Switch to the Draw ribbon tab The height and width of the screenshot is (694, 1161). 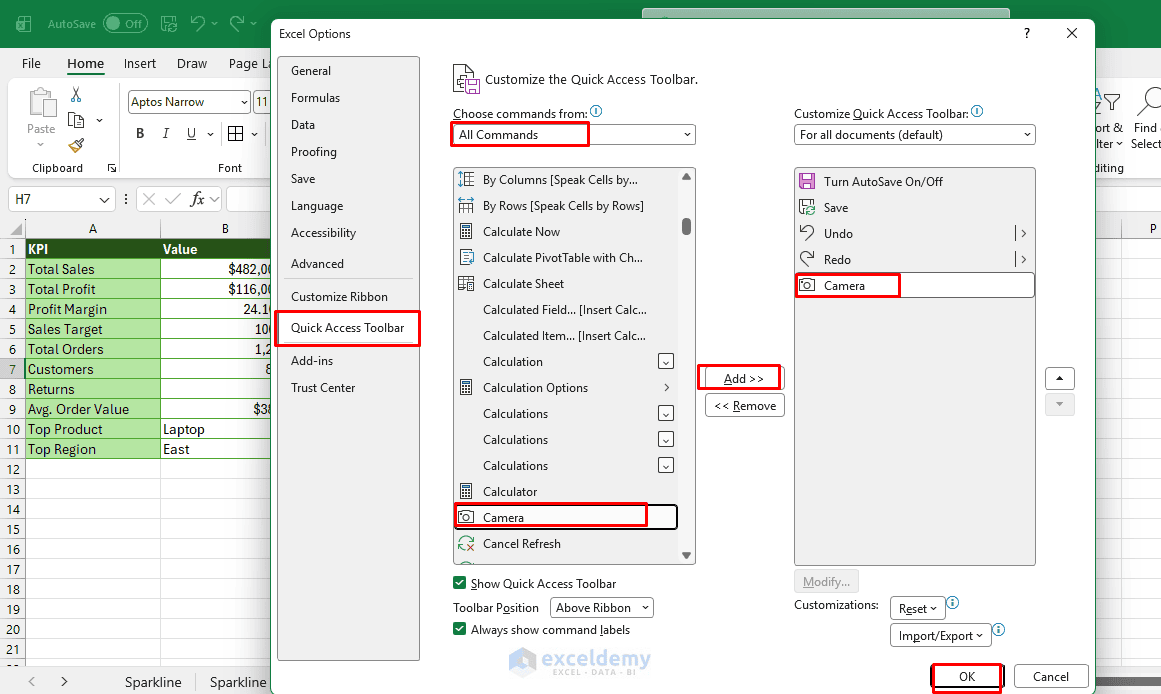pyautogui.click(x=192, y=64)
